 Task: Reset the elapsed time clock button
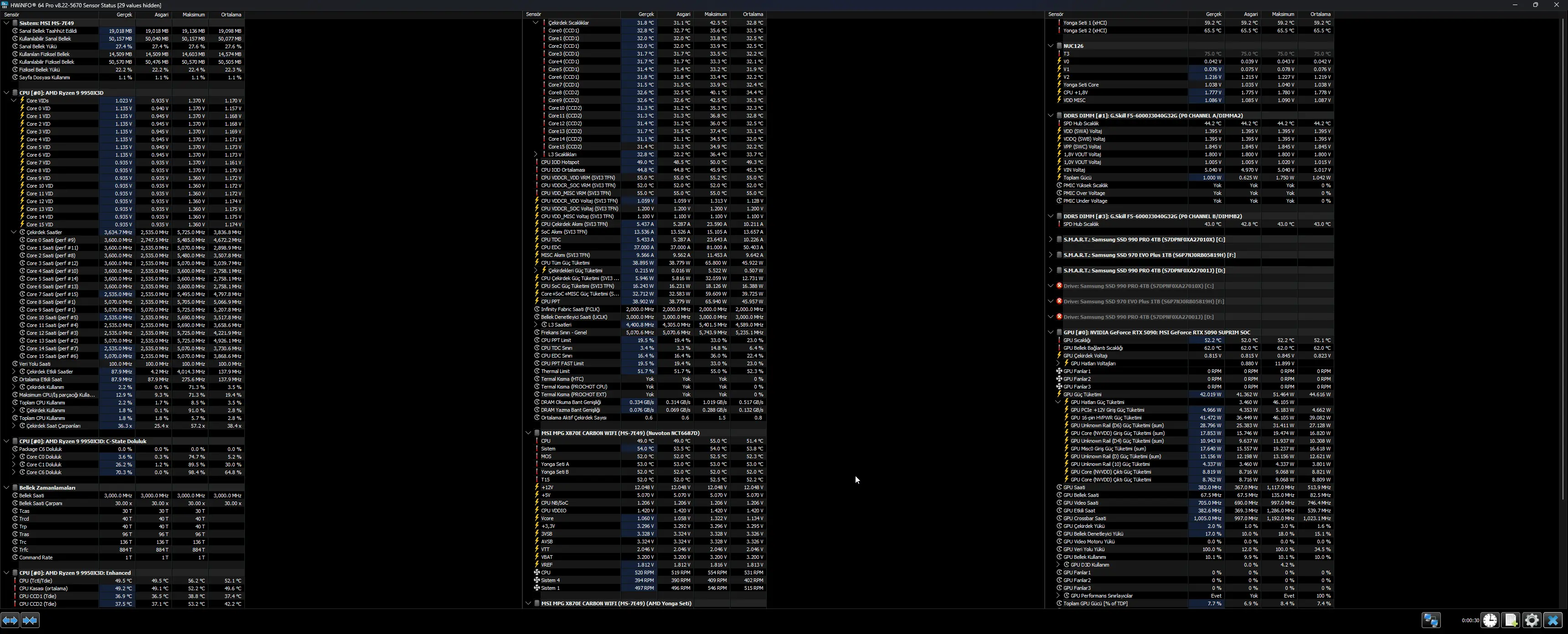click(x=1490, y=620)
